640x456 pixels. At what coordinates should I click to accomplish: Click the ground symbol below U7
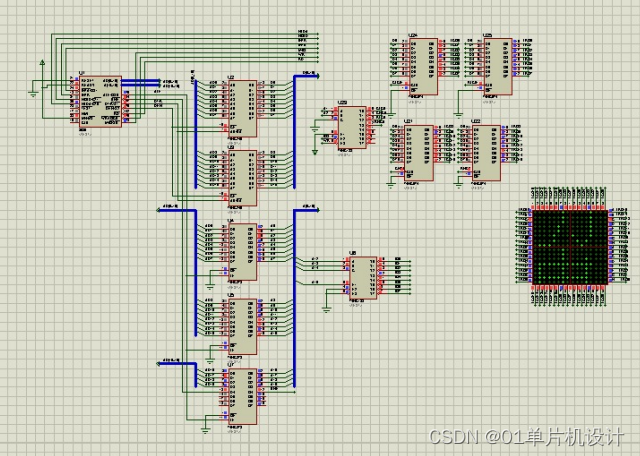(205, 430)
